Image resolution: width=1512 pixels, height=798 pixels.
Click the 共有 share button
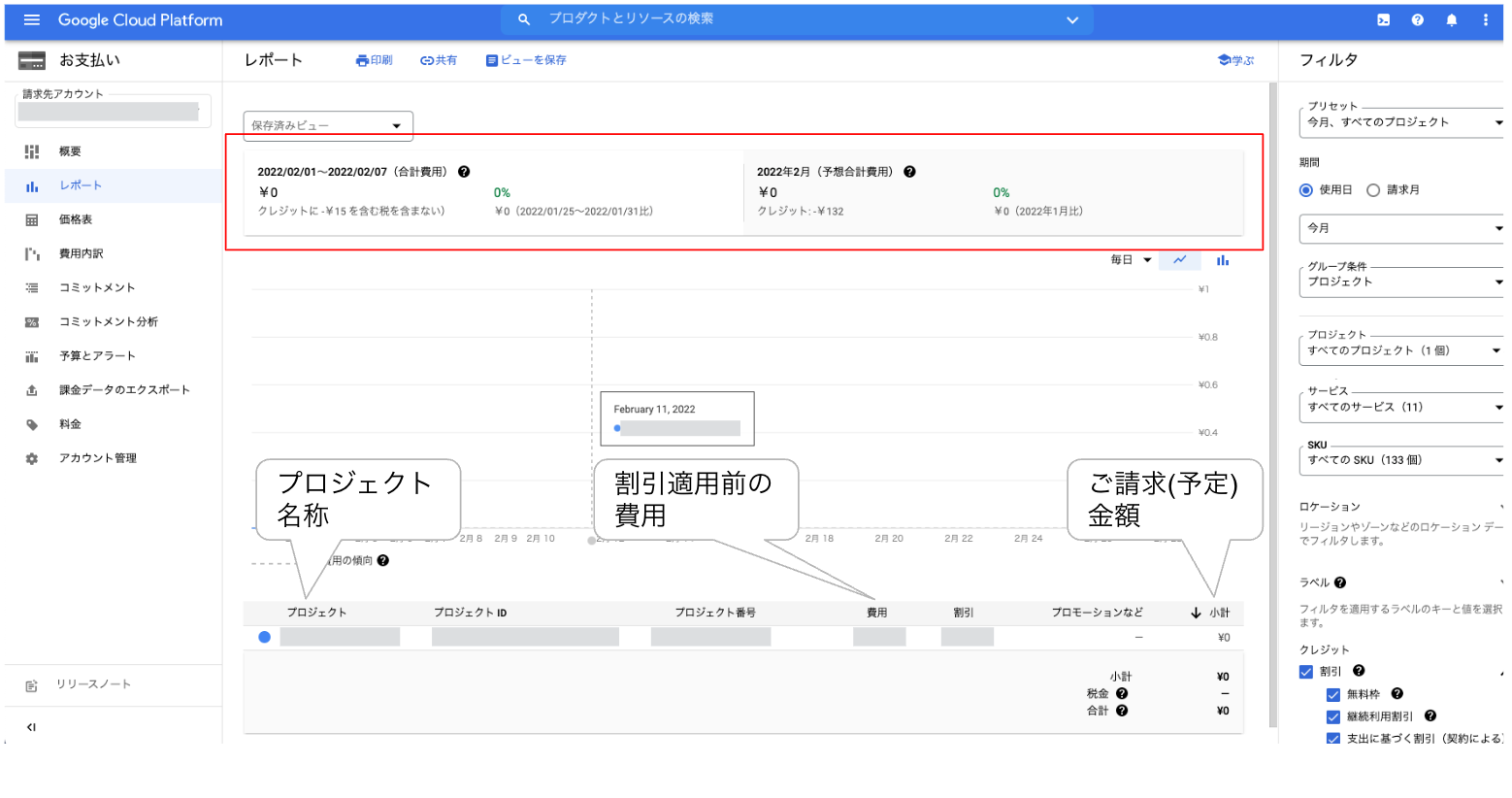[x=439, y=60]
